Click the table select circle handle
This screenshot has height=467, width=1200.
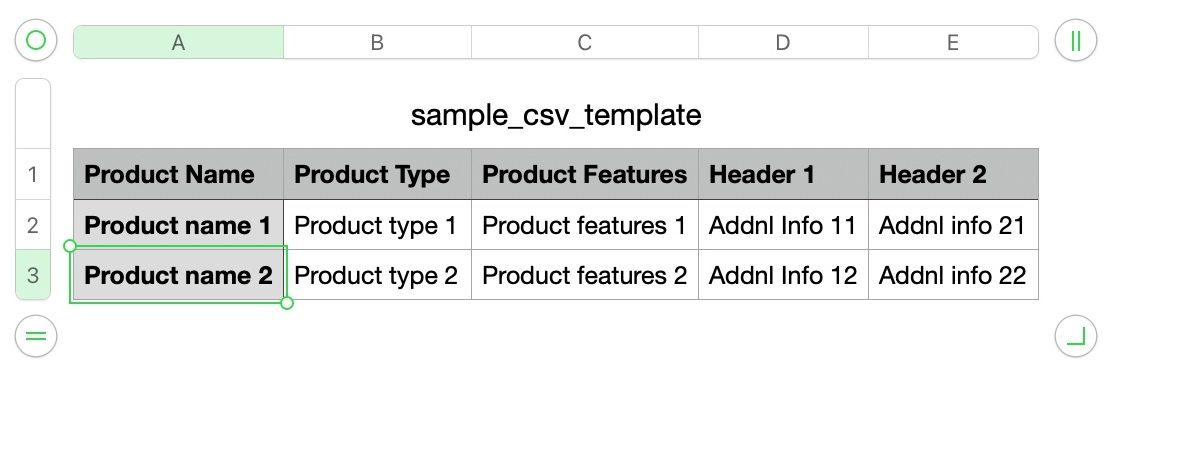coord(36,41)
